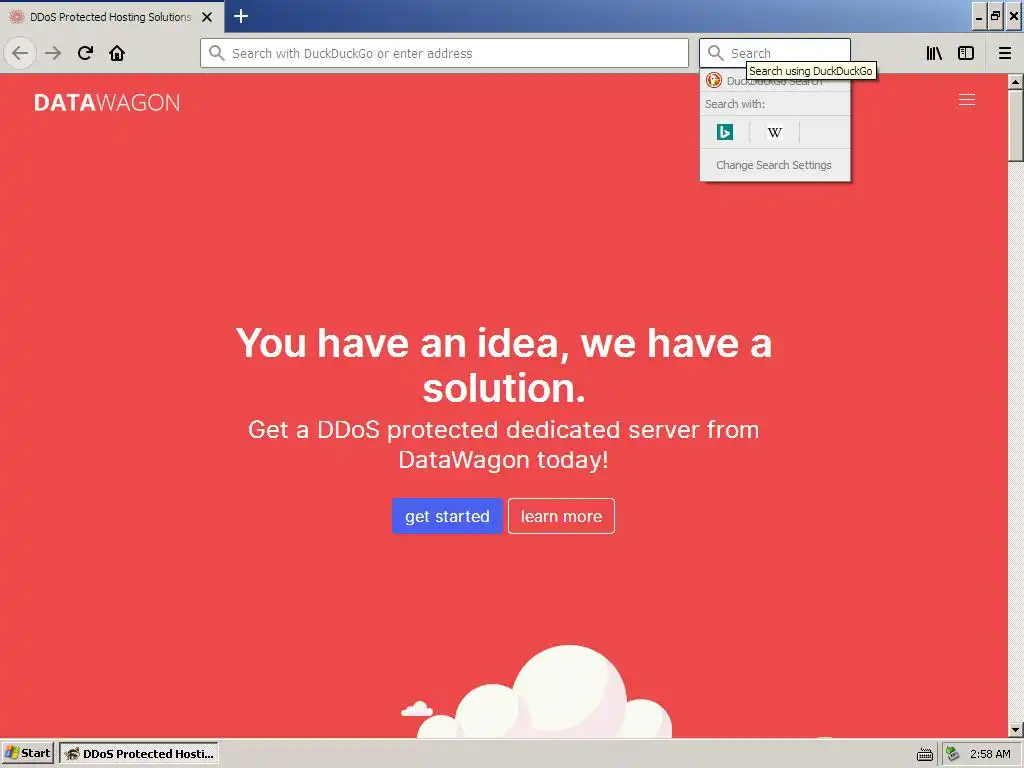The height and width of the screenshot is (768, 1024).
Task: Minimize the browser window
Action: 978,17
